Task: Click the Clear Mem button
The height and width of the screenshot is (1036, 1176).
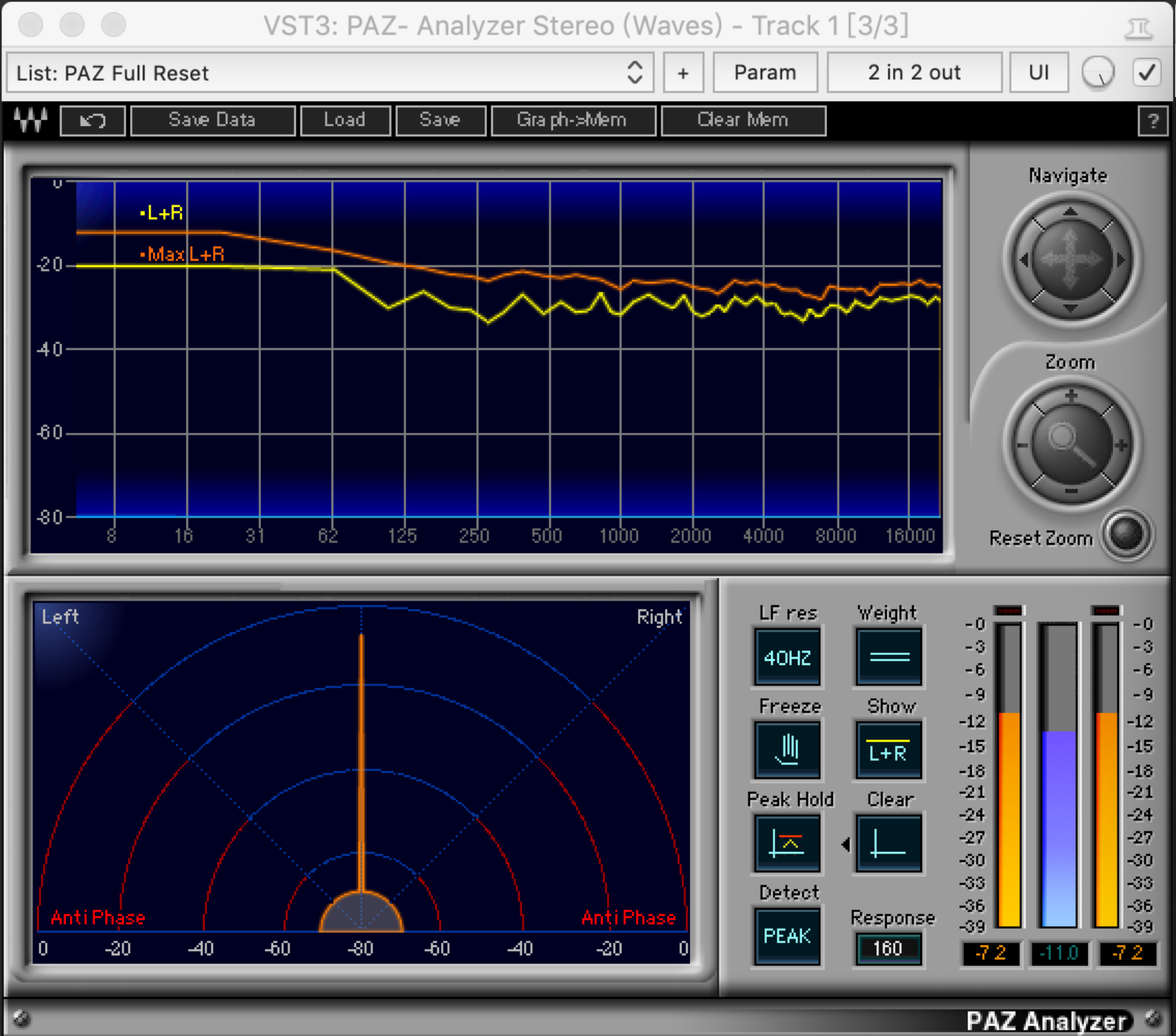Action: coord(743,120)
